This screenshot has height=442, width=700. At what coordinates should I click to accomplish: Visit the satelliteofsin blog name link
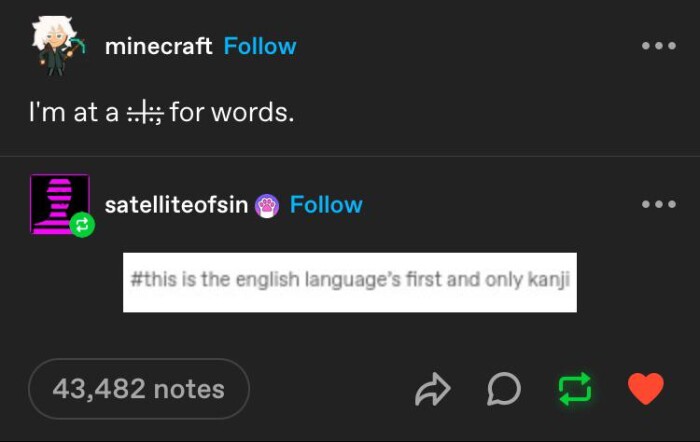176,205
